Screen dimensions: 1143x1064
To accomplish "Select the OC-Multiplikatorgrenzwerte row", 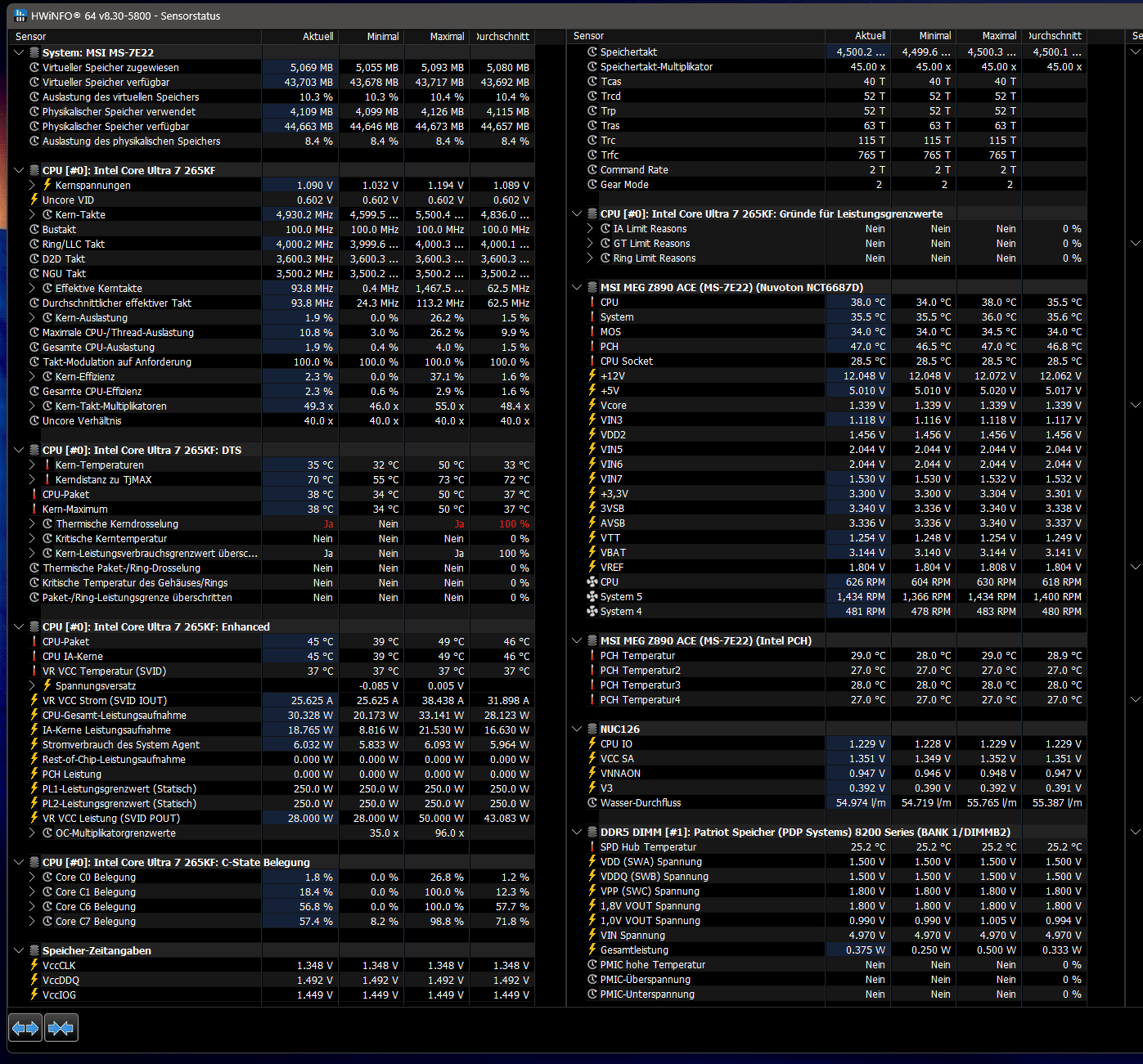I will 272,833.
